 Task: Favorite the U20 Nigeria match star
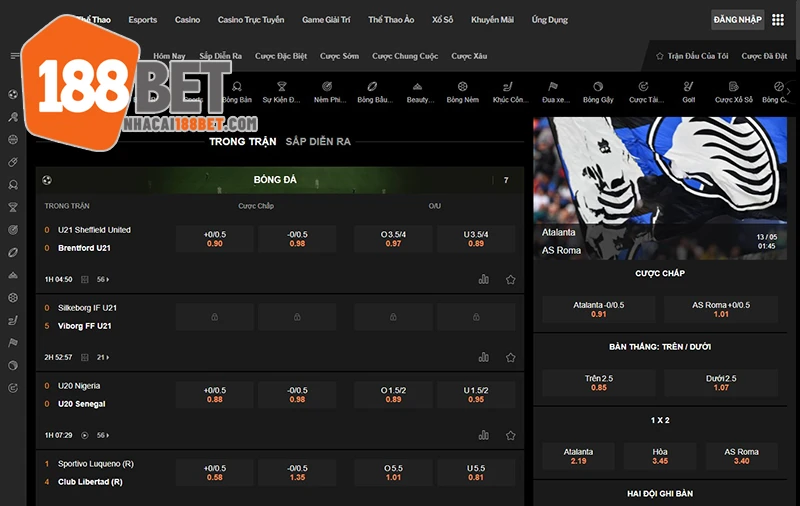(x=510, y=435)
